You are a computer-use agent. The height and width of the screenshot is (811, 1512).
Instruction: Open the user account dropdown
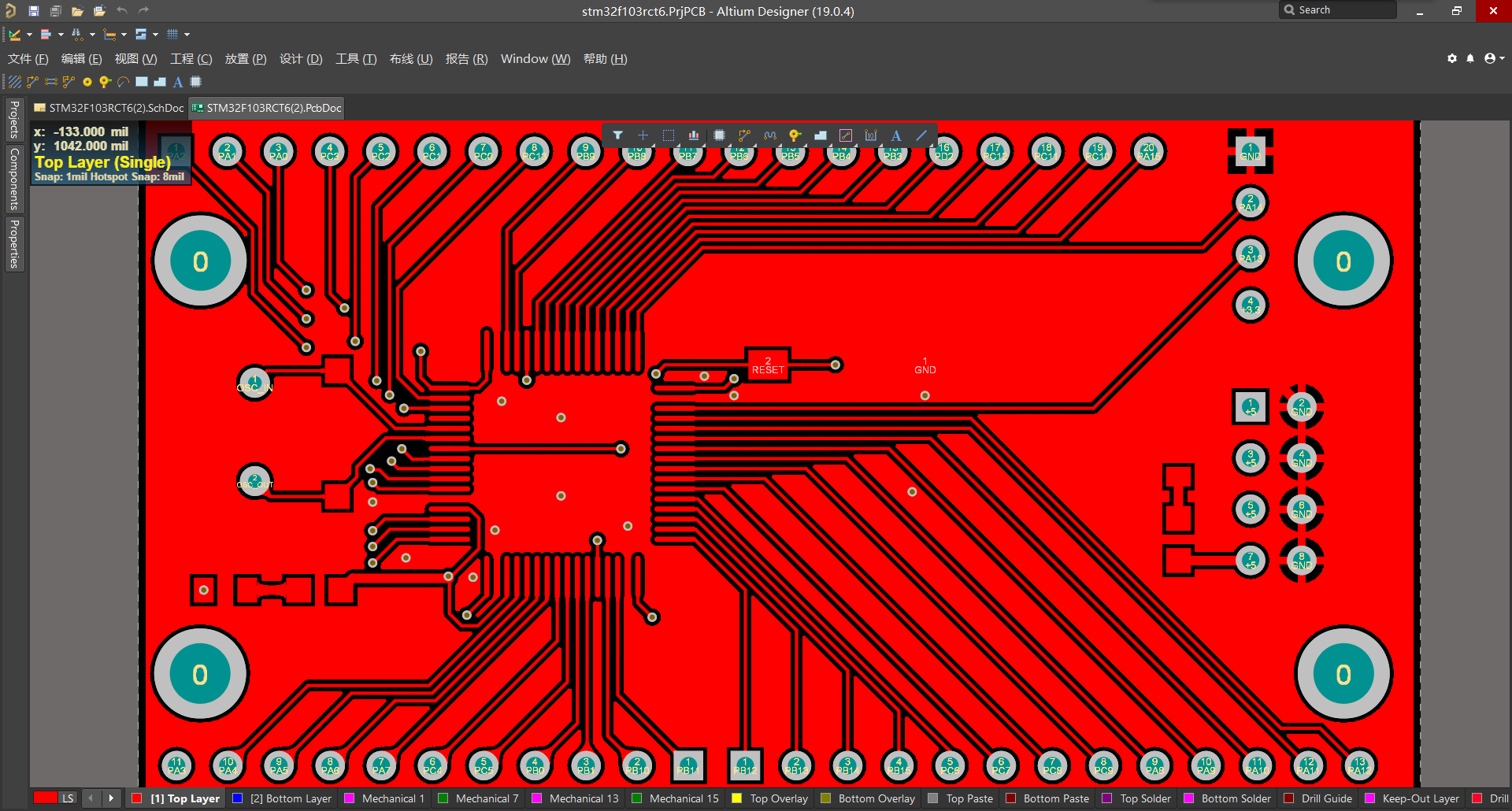1495,59
